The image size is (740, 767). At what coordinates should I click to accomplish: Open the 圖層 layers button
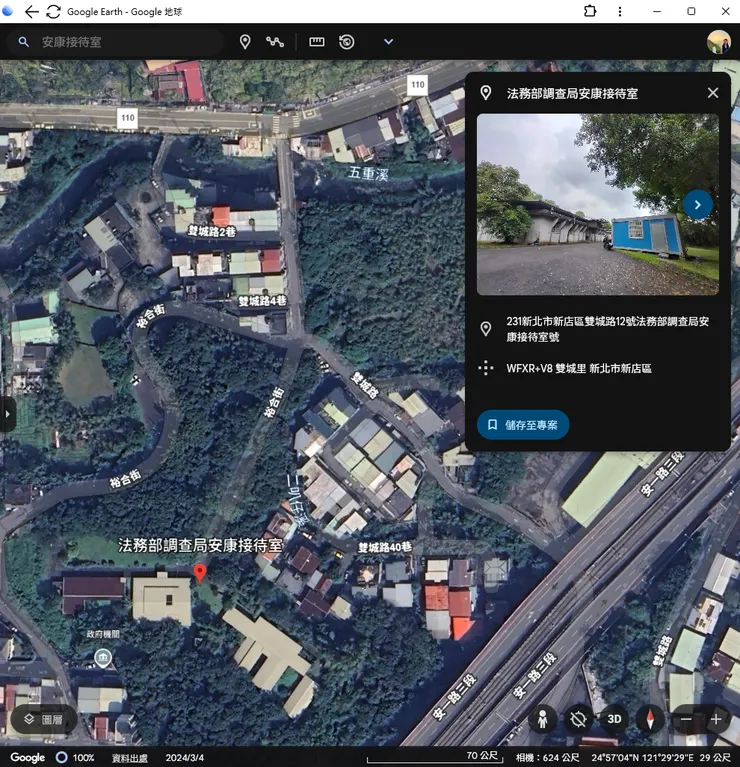[x=44, y=719]
